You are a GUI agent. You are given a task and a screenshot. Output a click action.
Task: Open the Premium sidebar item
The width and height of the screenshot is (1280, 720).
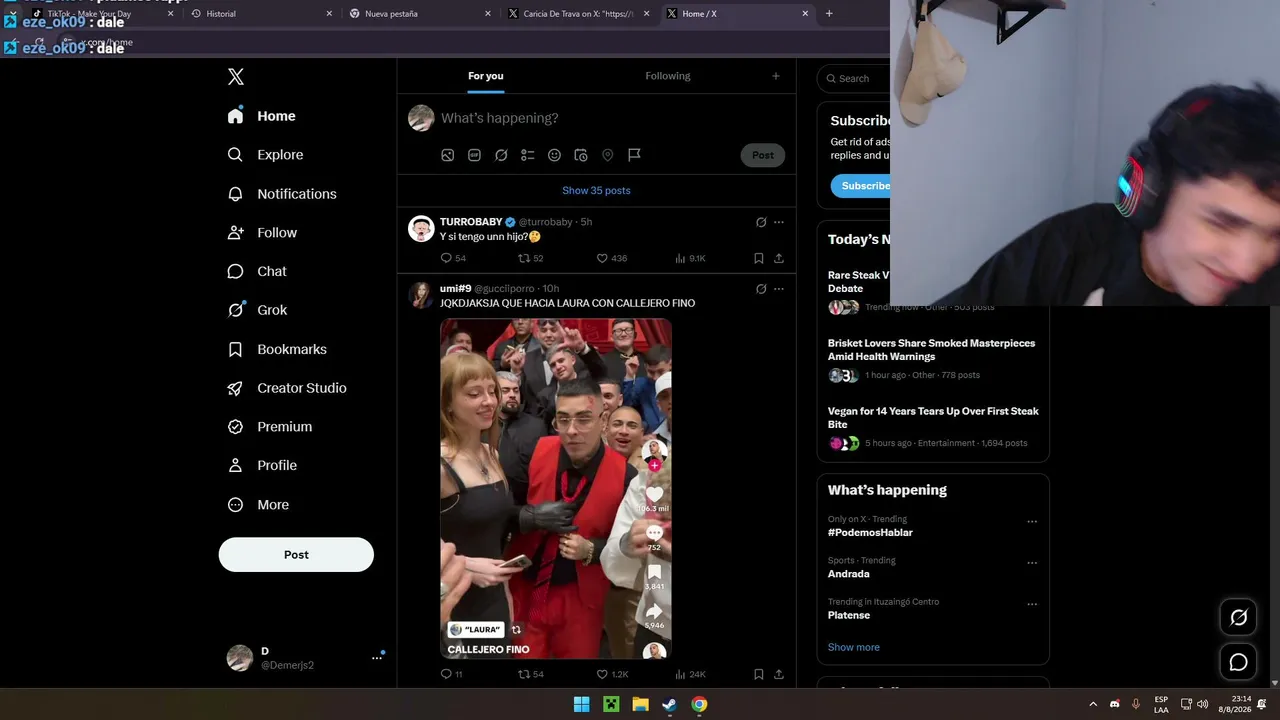point(270,427)
